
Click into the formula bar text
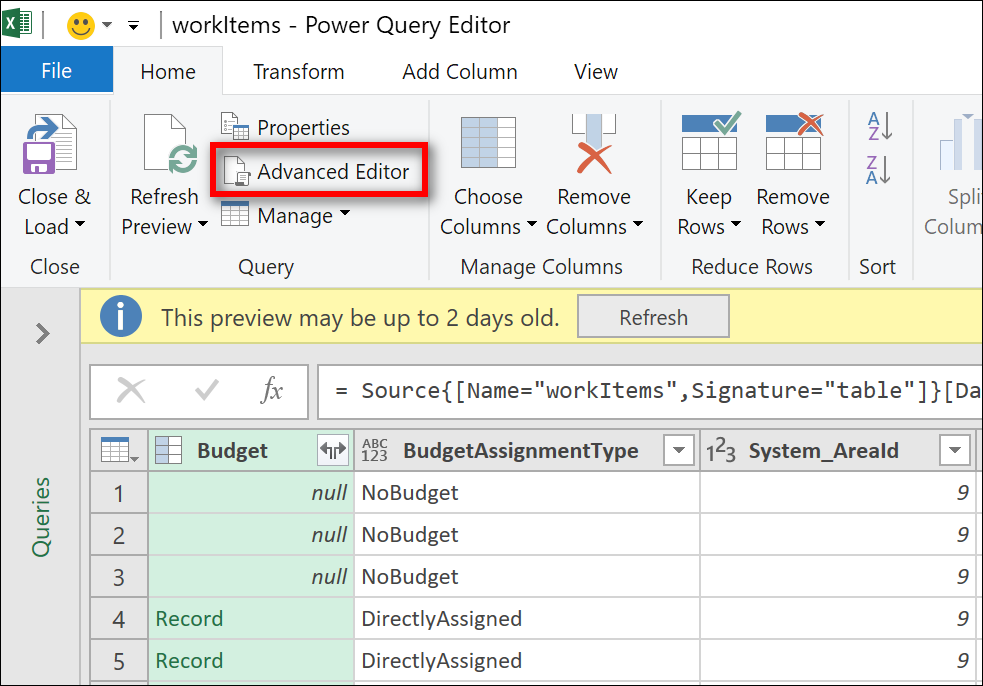pos(649,391)
